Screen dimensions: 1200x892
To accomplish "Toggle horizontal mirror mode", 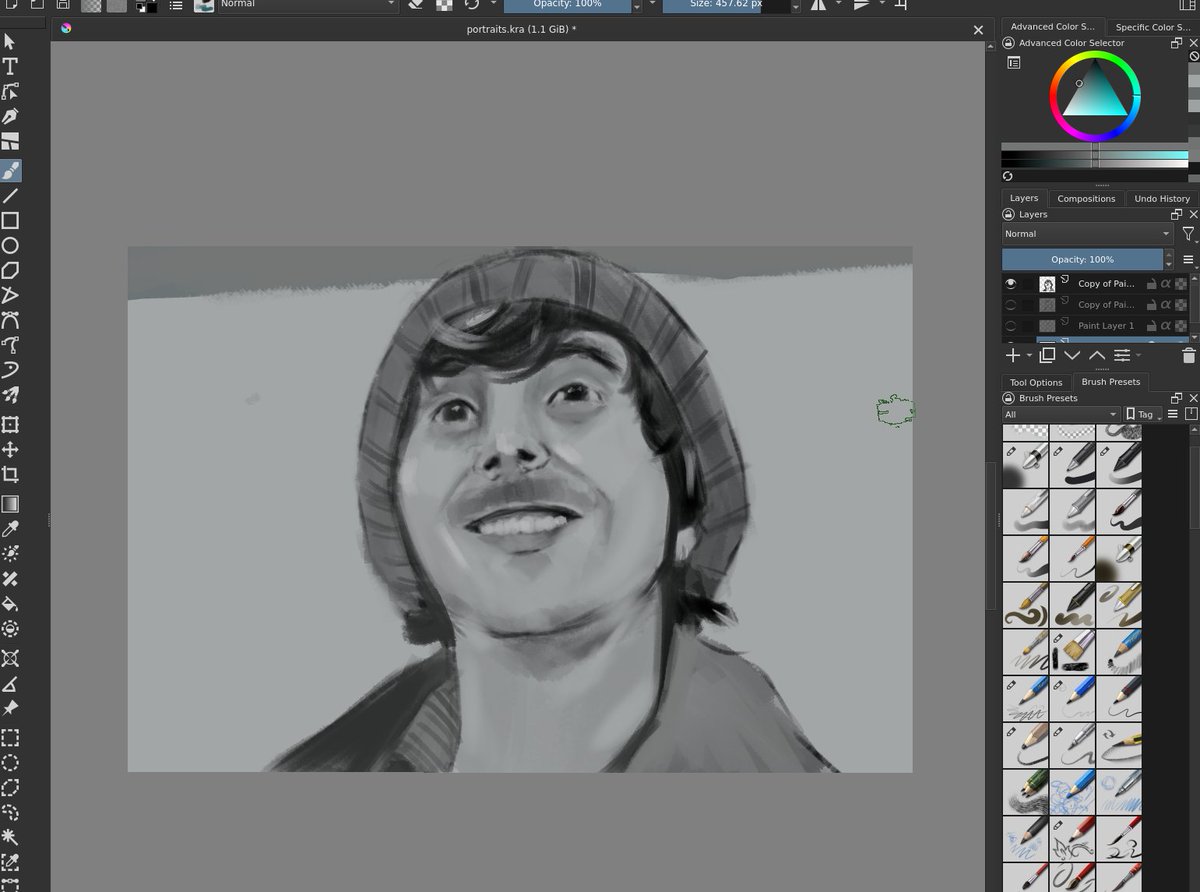I will point(819,4).
